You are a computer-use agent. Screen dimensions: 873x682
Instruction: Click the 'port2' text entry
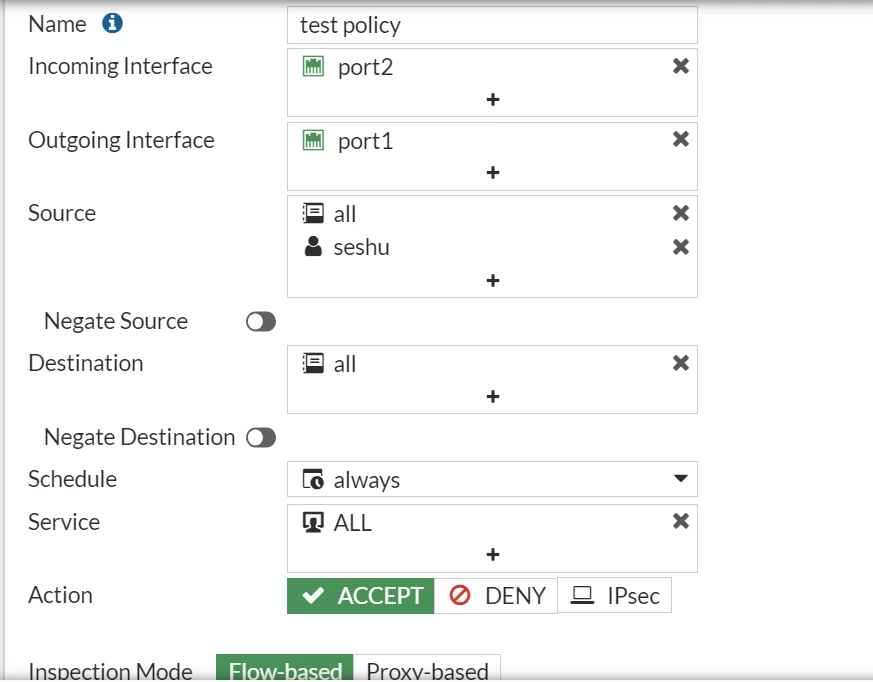365,67
